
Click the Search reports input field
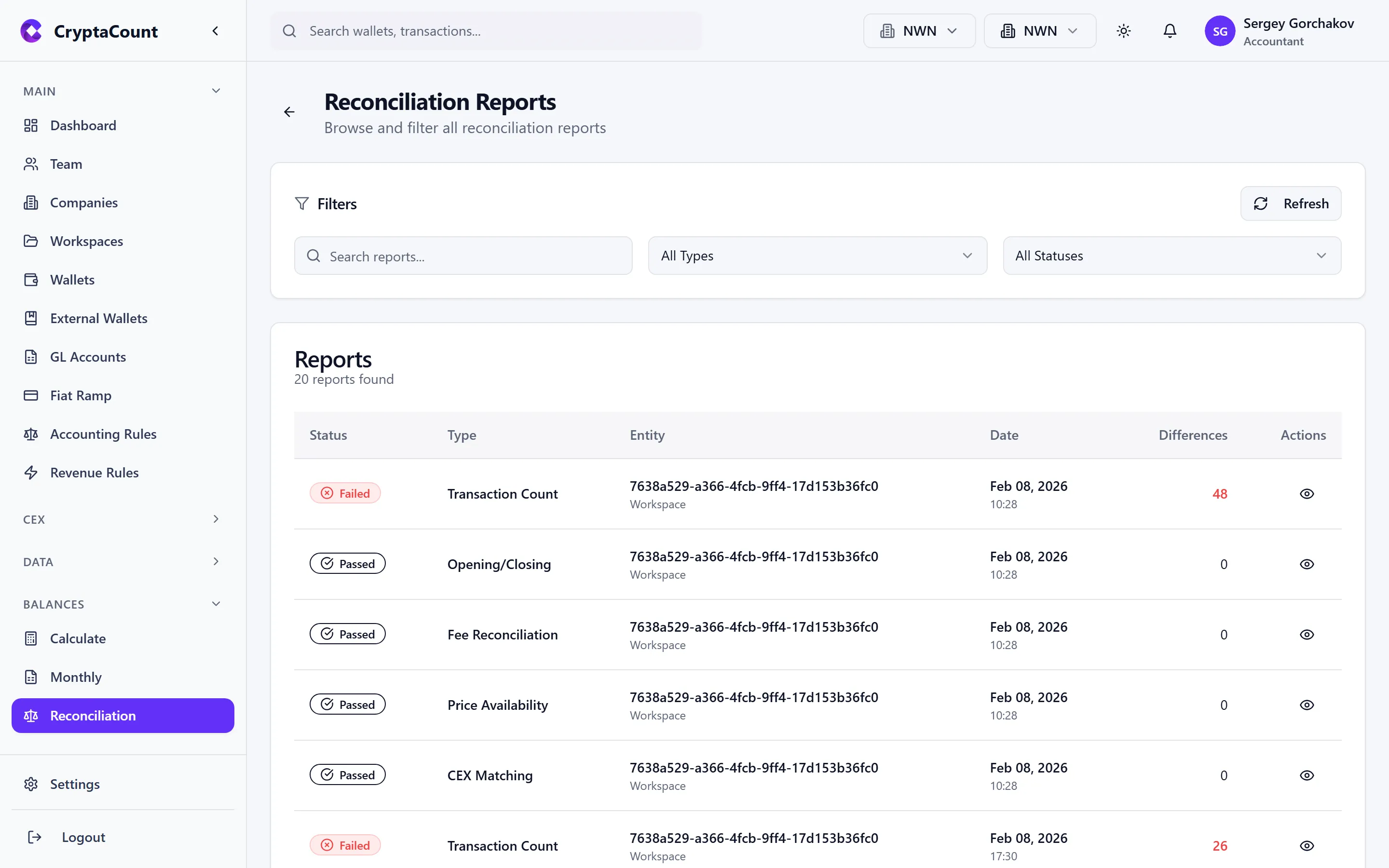click(463, 256)
